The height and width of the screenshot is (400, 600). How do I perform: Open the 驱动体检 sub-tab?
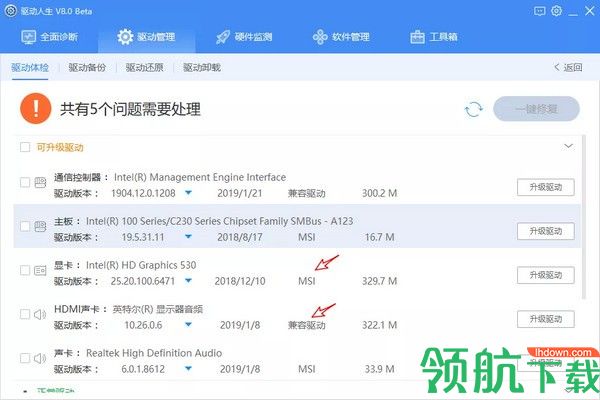point(30,68)
